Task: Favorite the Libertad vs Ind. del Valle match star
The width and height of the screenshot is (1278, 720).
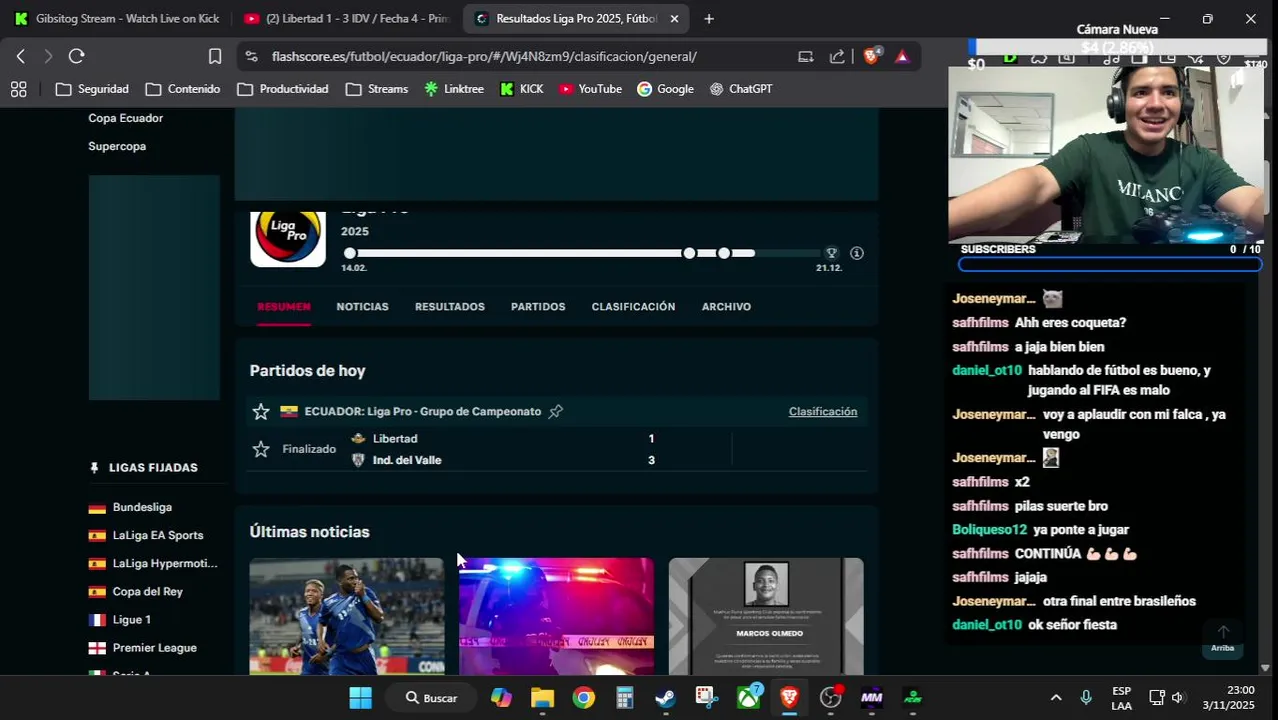Action: (x=261, y=449)
